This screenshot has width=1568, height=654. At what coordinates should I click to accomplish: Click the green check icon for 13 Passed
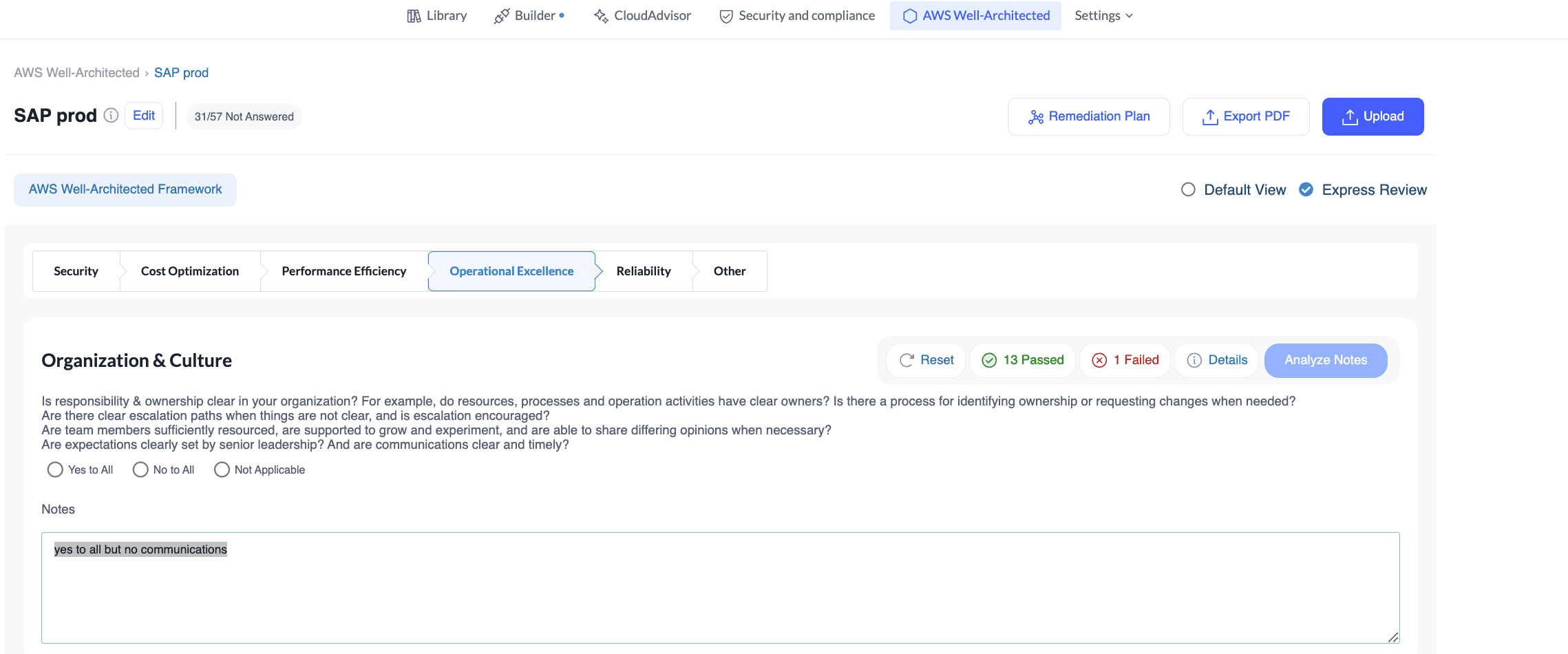pos(989,360)
